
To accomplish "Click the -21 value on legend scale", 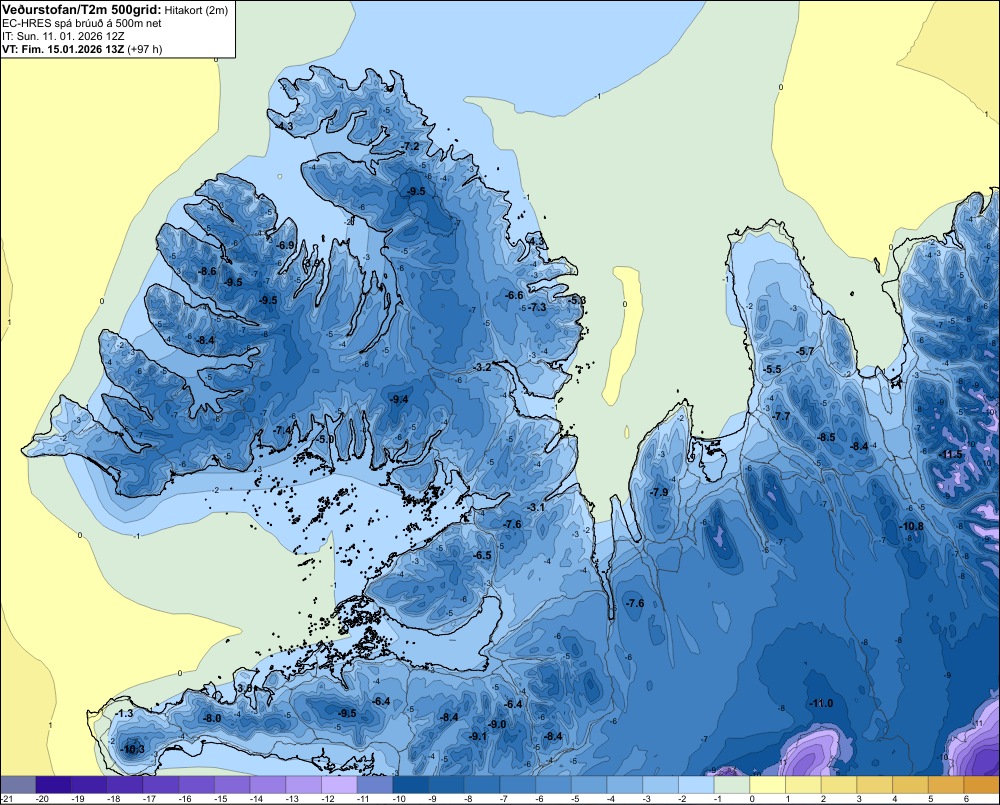I will (7, 799).
